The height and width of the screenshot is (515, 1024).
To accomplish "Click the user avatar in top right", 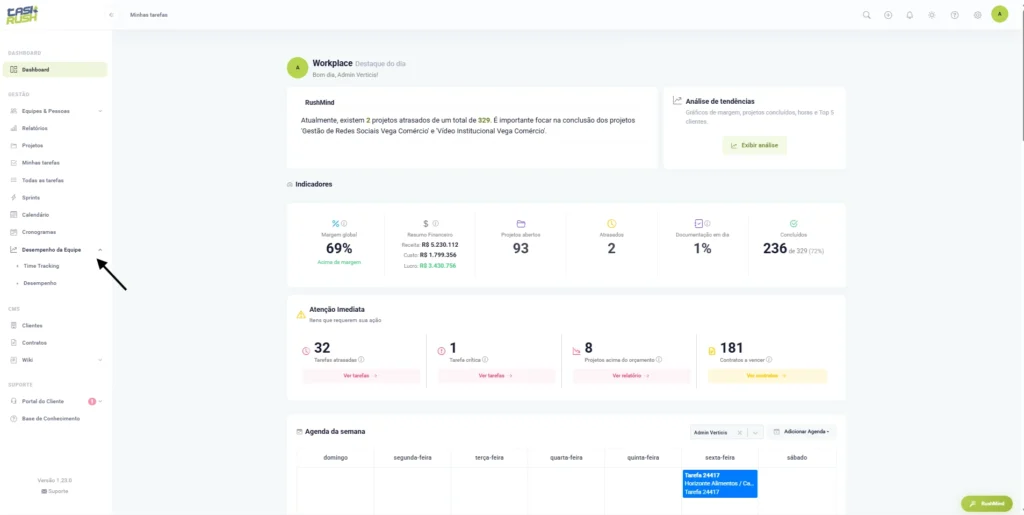I will point(1000,14).
